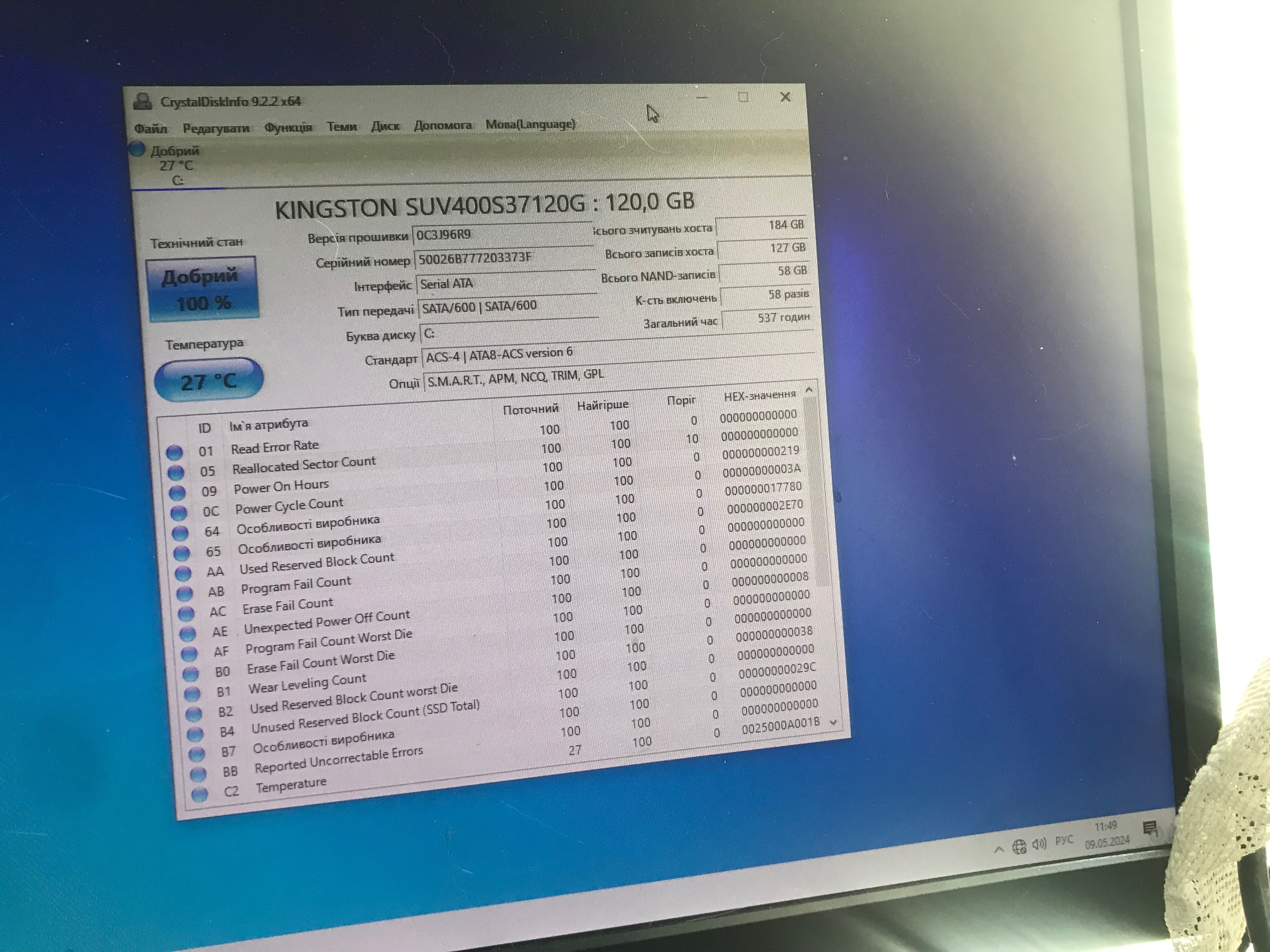
Task: Open the Диск menu
Action: click(x=385, y=126)
